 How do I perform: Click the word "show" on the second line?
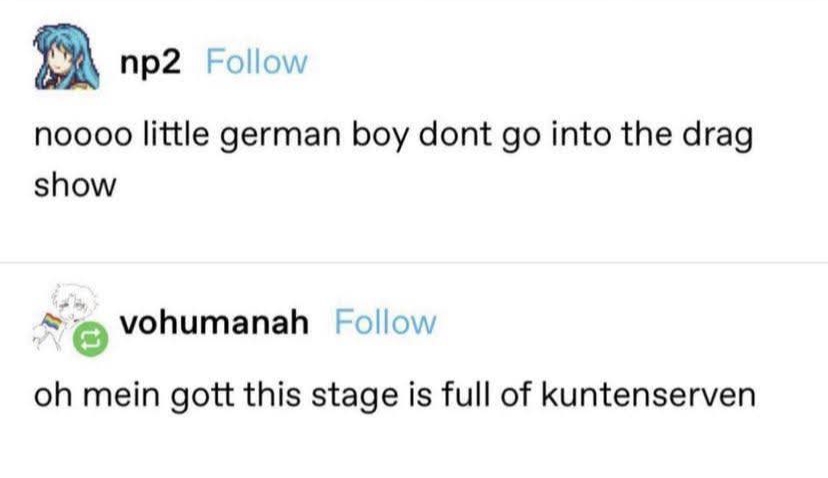tap(76, 185)
